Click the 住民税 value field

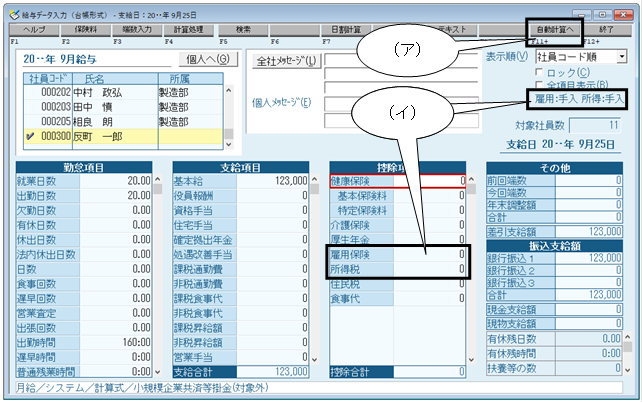(430, 284)
